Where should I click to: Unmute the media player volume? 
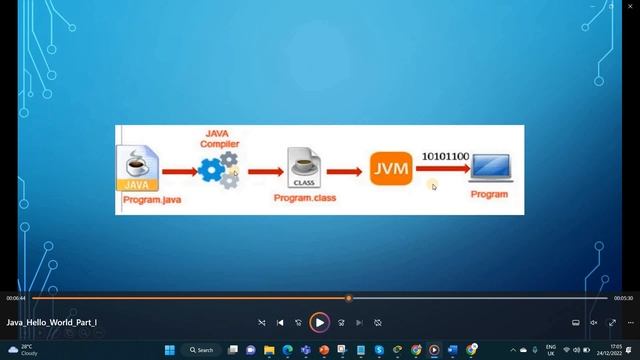click(594, 323)
